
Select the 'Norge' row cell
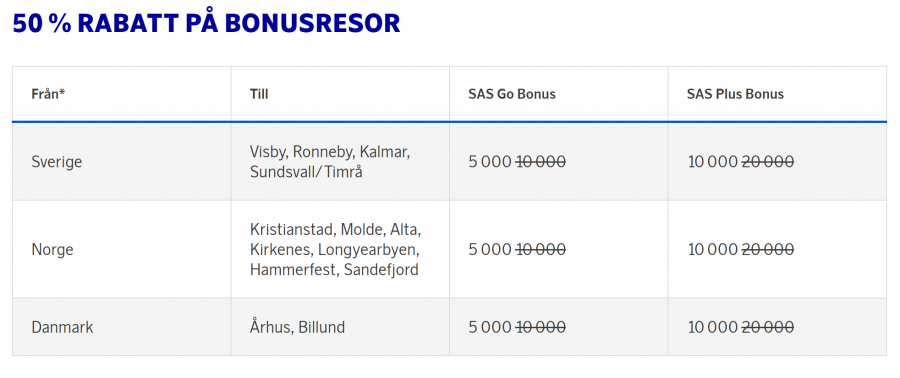coord(122,250)
